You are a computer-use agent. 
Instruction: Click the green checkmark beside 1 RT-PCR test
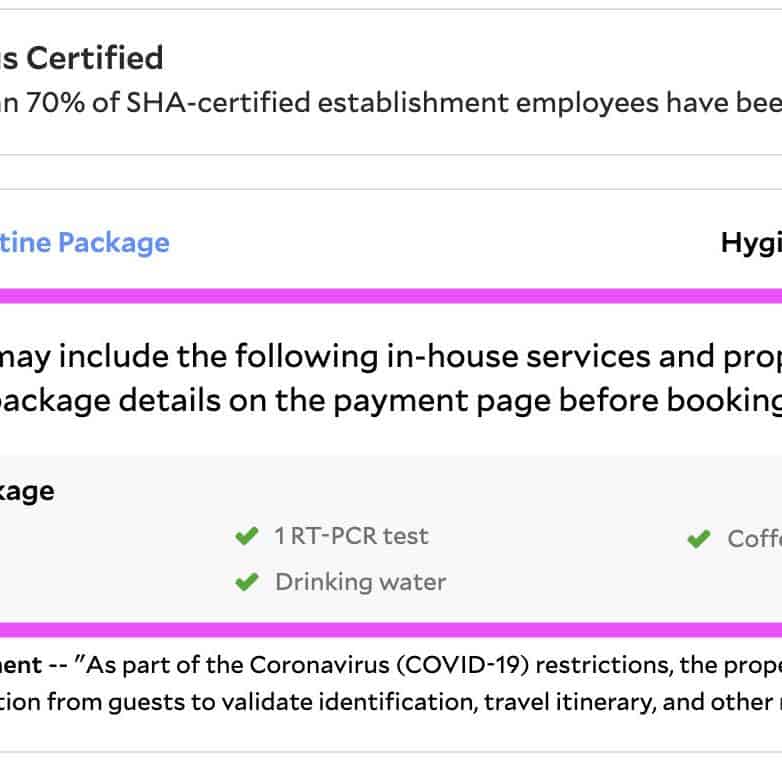pos(246,537)
